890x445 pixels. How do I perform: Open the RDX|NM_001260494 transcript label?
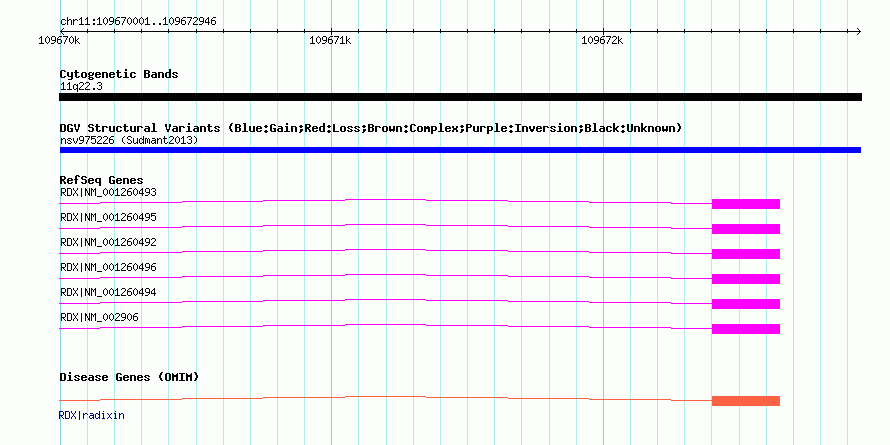coord(108,292)
